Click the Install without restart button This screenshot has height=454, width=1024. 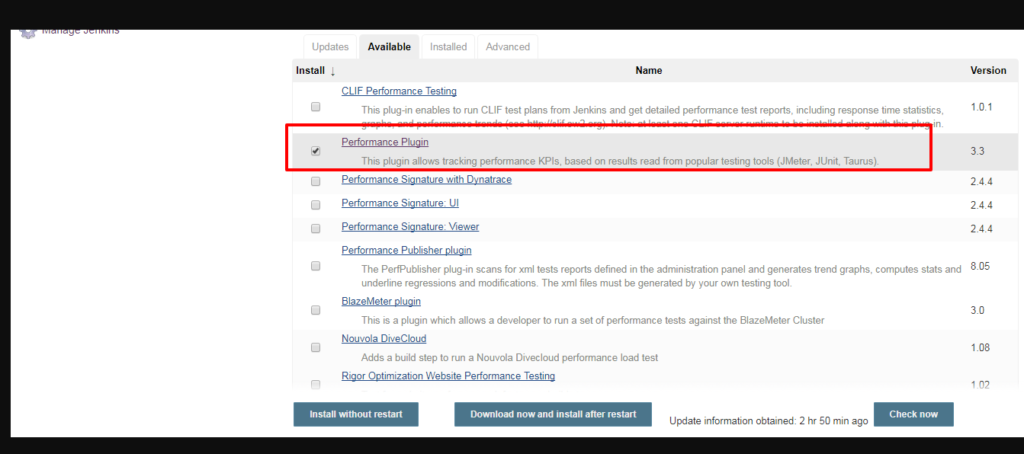point(356,414)
